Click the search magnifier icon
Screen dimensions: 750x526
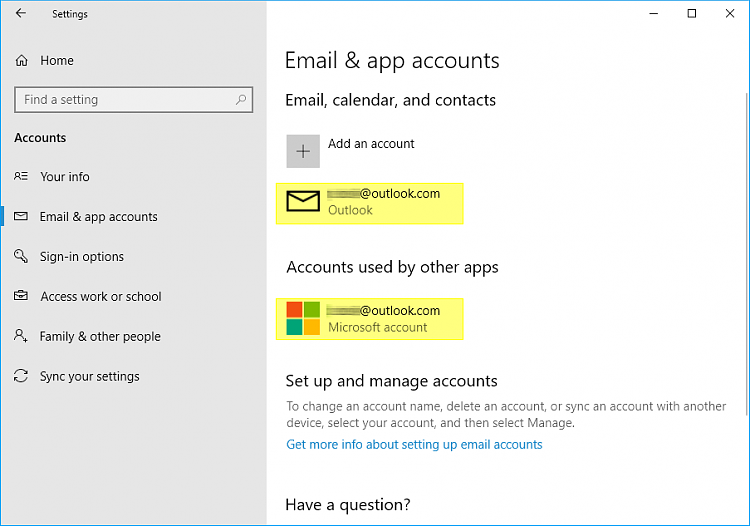click(x=241, y=99)
